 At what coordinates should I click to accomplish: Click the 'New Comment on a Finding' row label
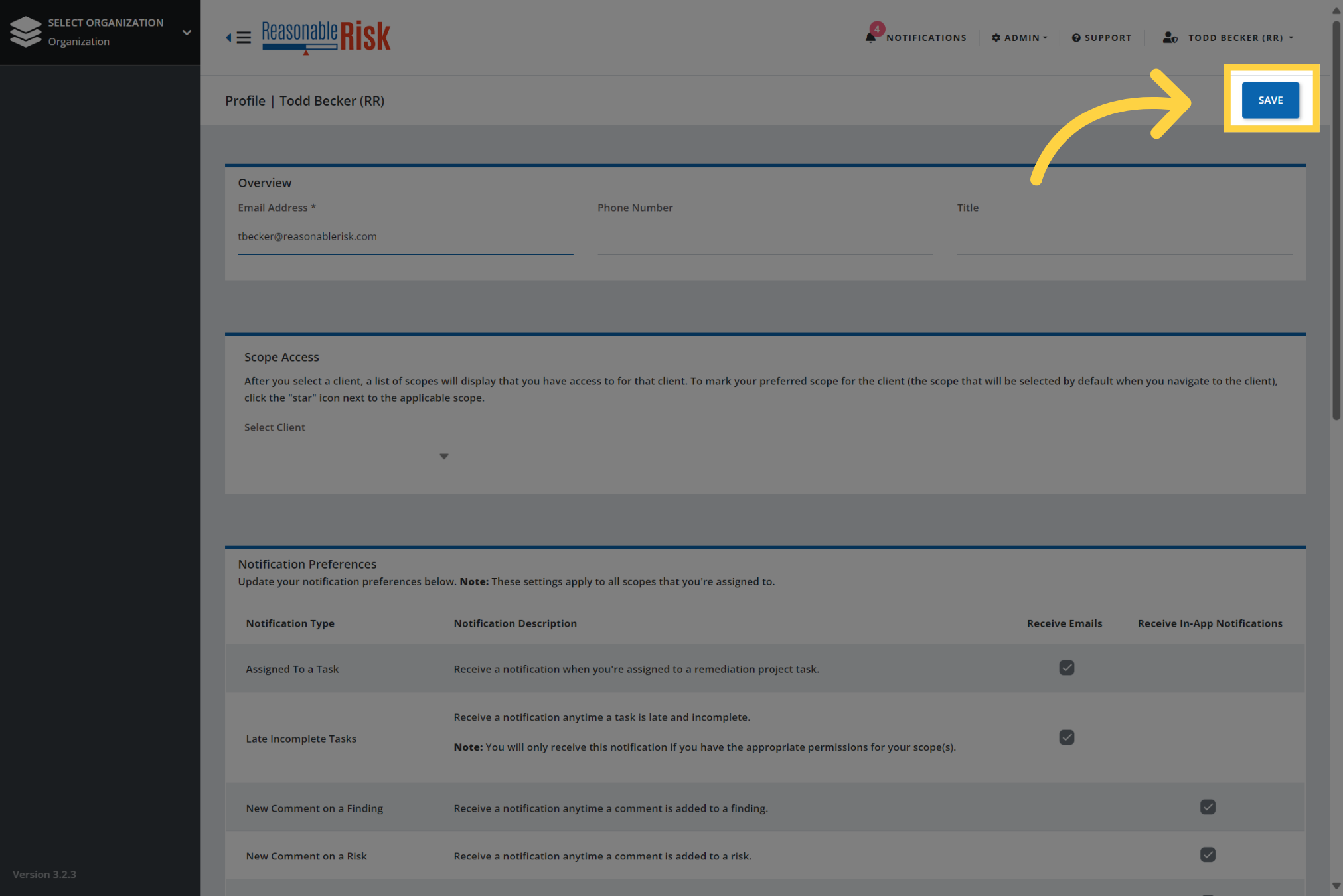315,808
